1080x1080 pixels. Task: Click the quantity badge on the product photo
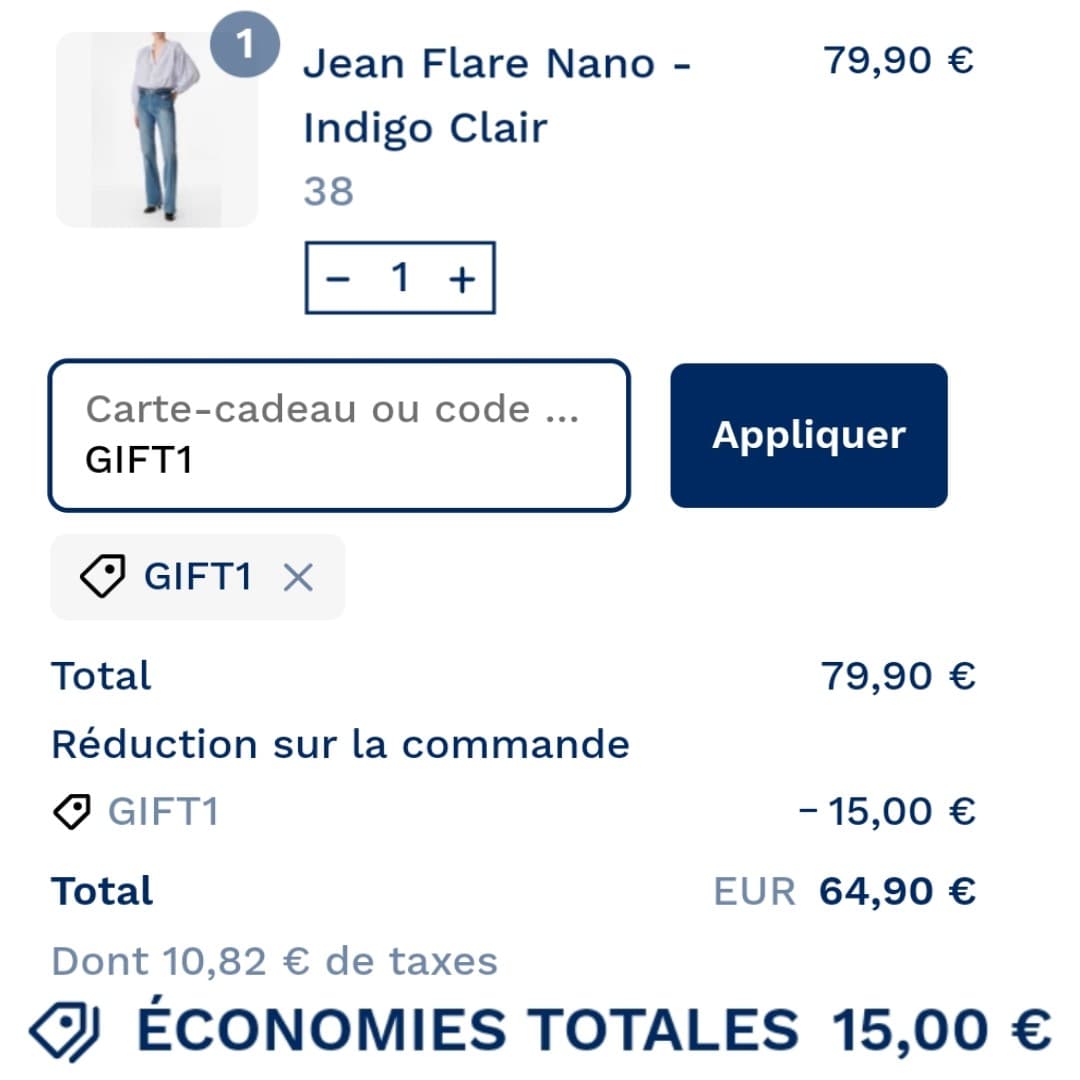coord(246,45)
